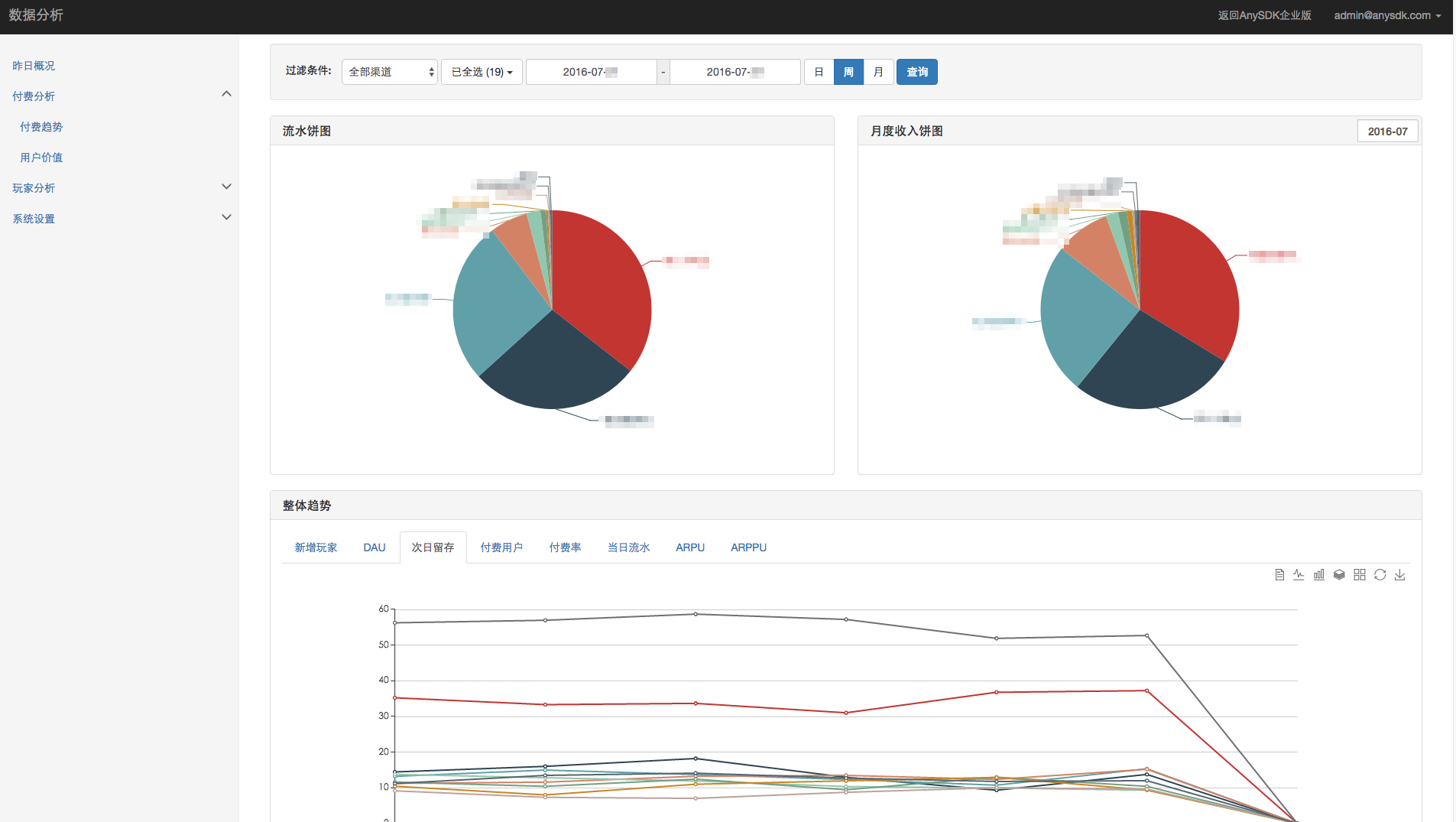Click the 数据分析 brand title
The height and width of the screenshot is (822, 1456).
pyautogui.click(x=36, y=15)
